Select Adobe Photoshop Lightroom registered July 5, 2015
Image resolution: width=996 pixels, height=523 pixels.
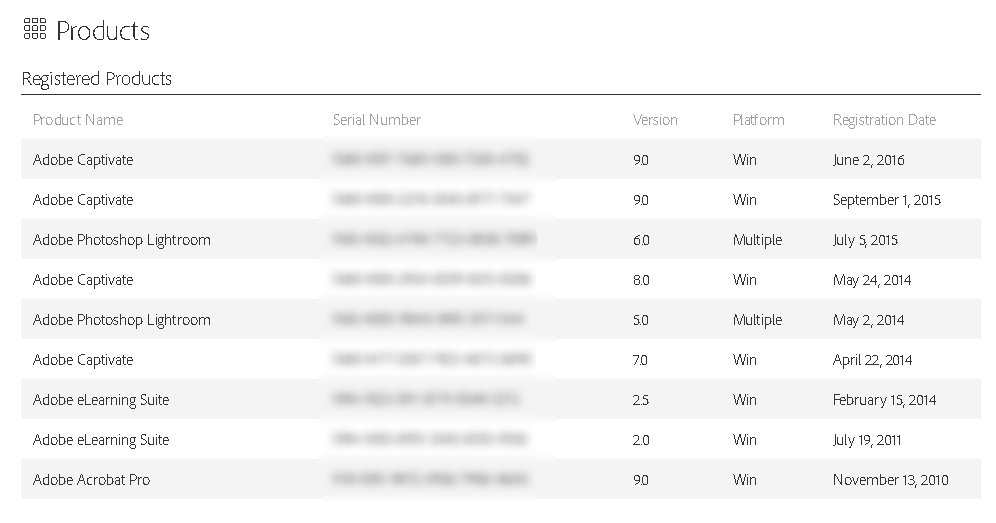click(x=122, y=240)
